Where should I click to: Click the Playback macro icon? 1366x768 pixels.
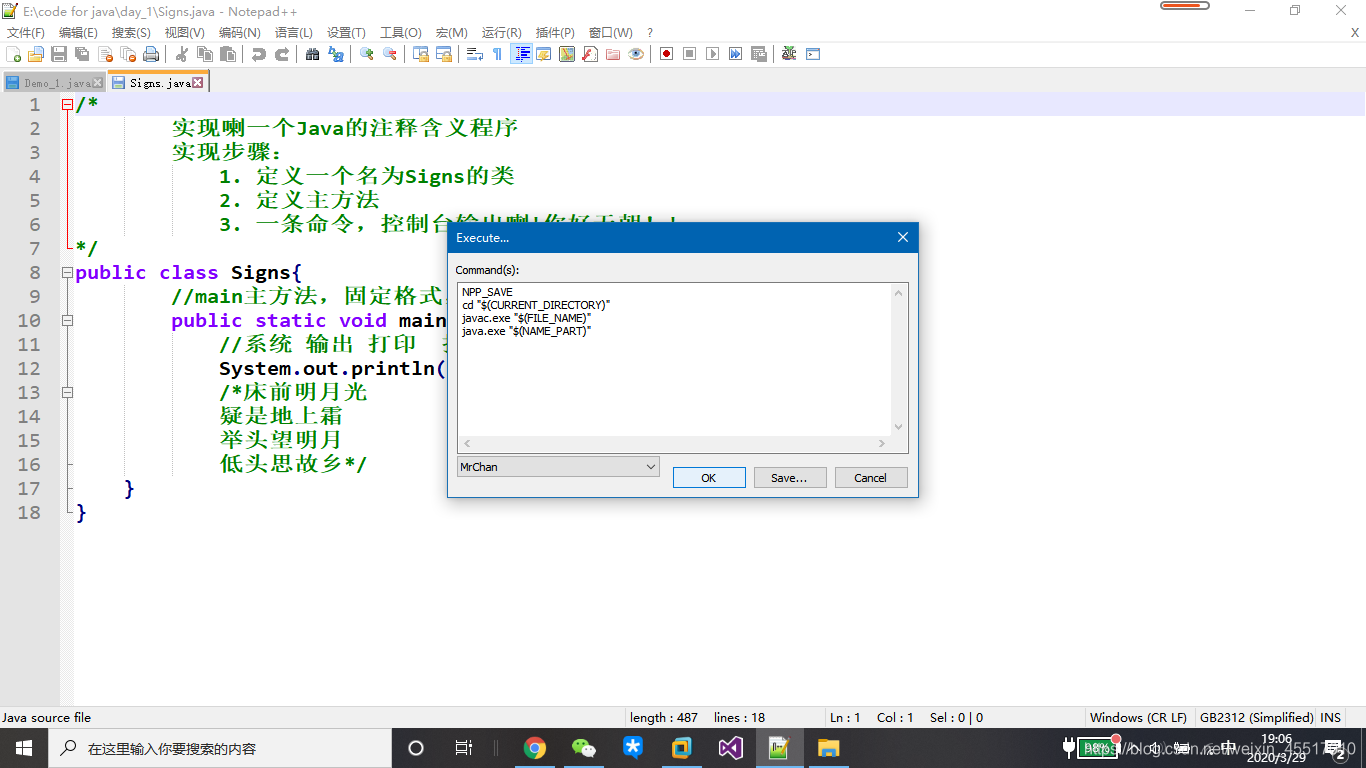(x=713, y=54)
